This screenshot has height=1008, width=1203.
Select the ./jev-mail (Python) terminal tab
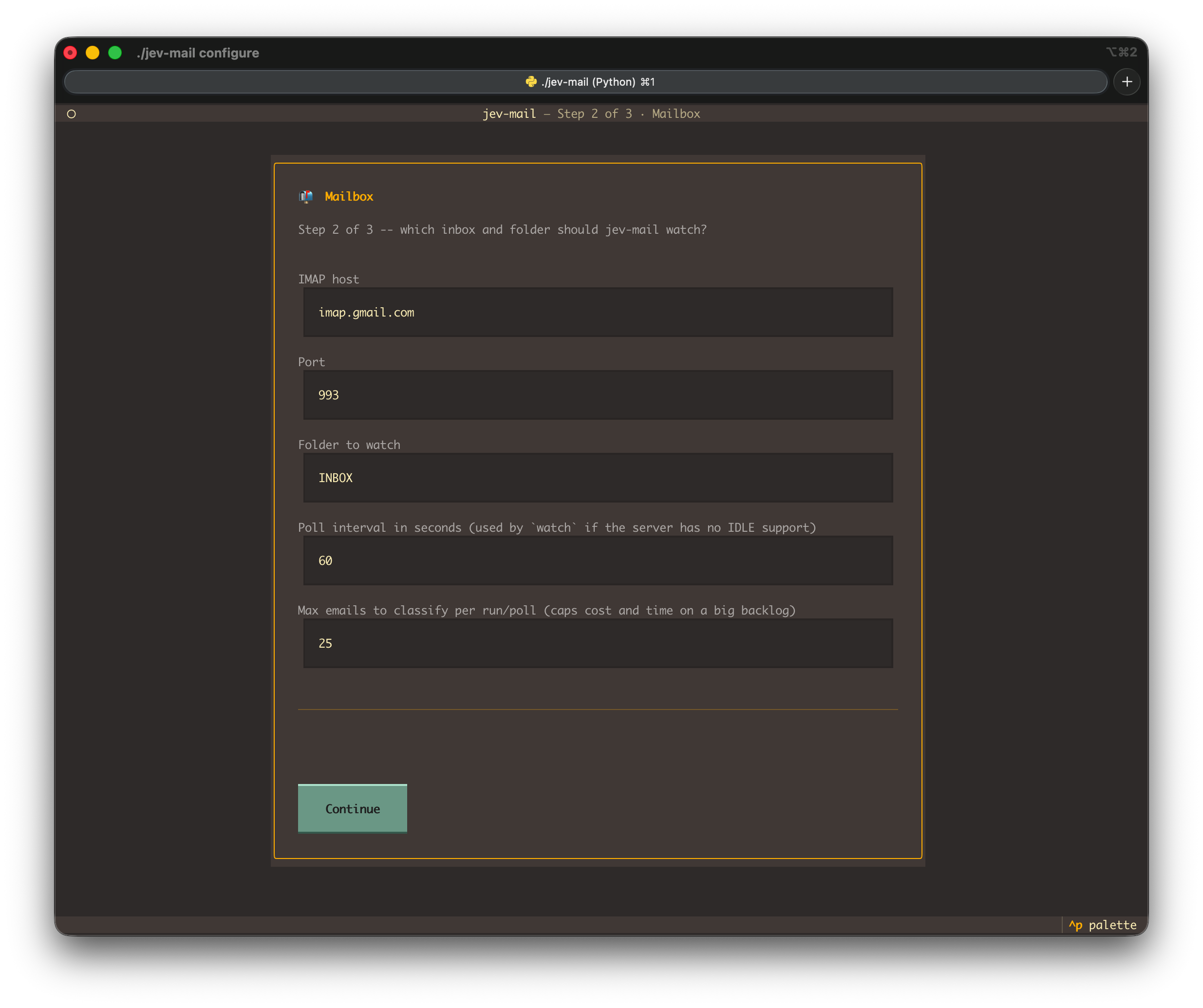tap(585, 82)
